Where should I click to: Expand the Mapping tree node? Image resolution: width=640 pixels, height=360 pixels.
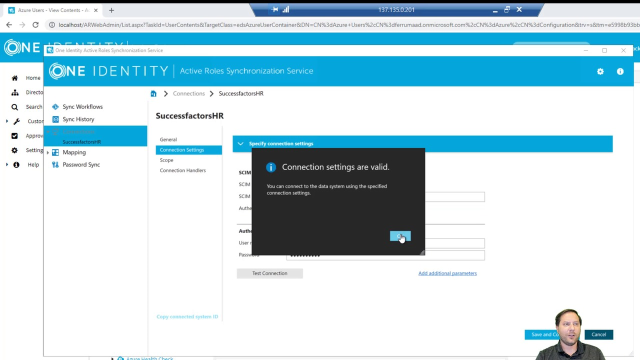pos(48,152)
